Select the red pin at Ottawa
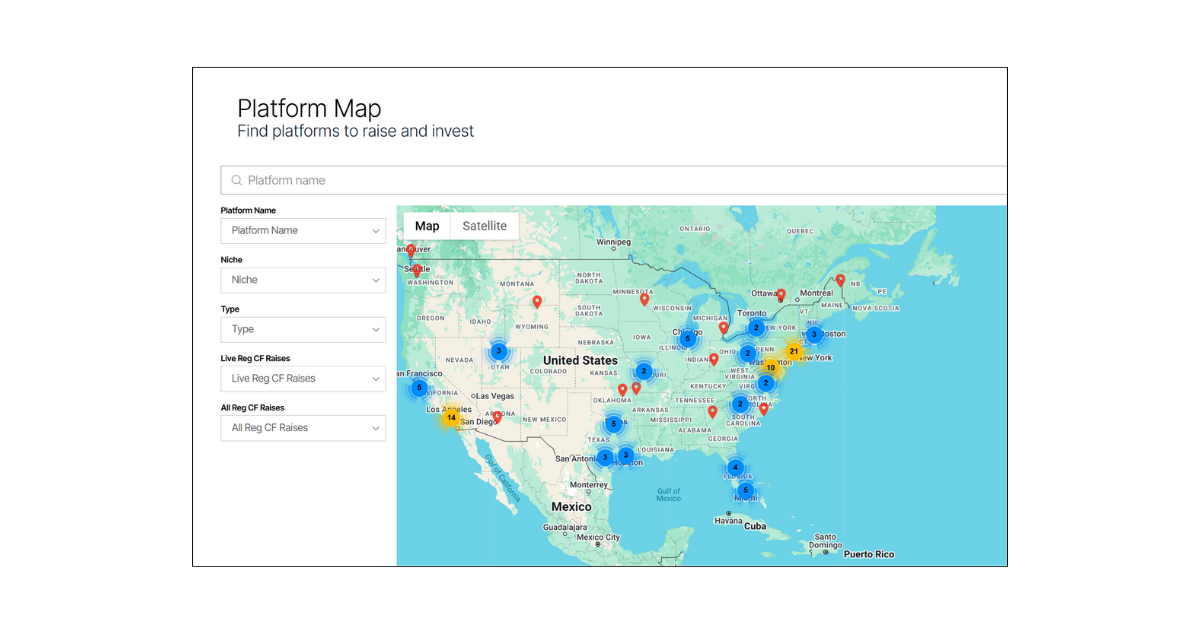 (x=781, y=295)
